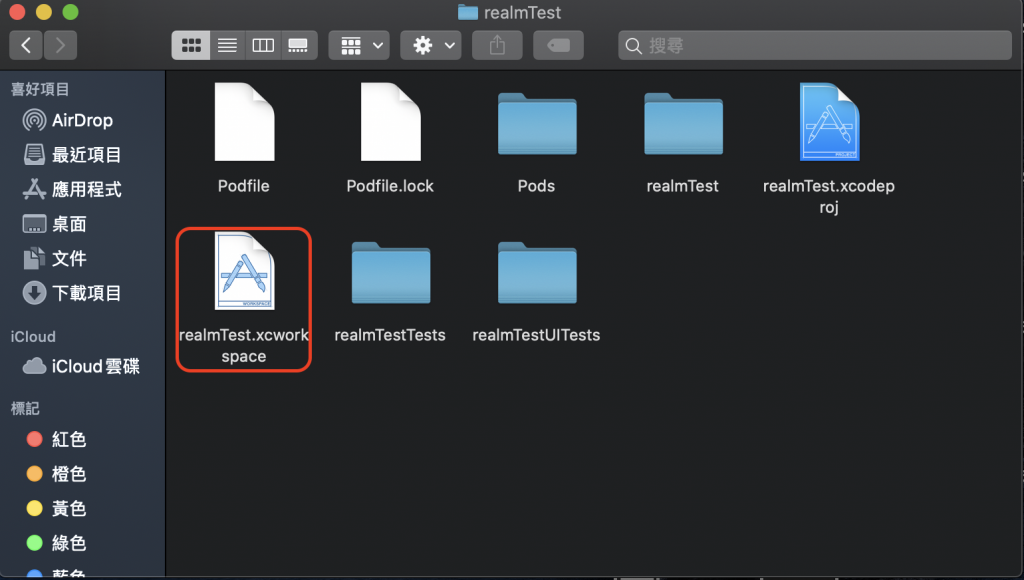
Task: Click the edit tags toolbar button
Action: [558, 45]
